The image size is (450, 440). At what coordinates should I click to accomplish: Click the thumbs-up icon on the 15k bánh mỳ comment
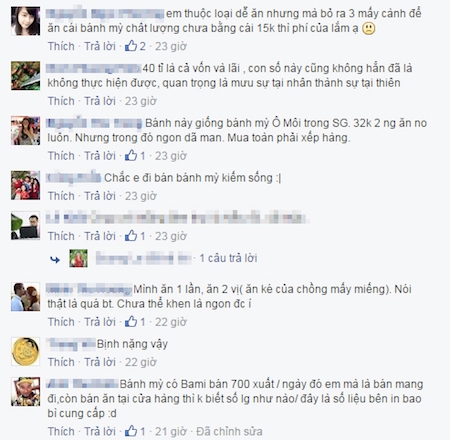click(131, 46)
